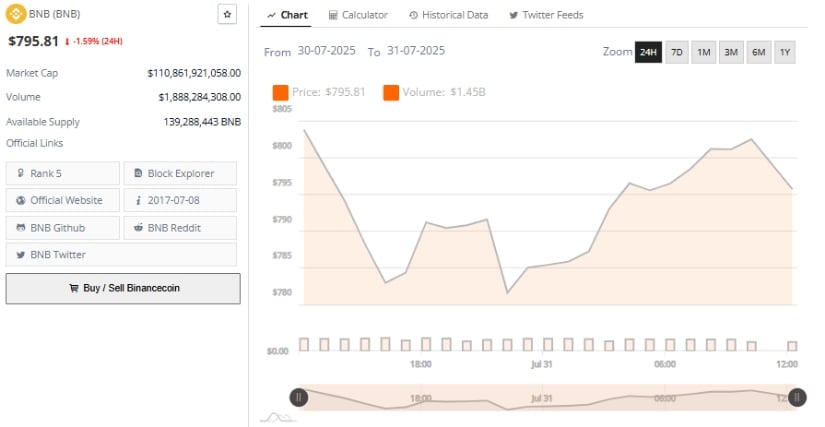825x427 pixels.
Task: Click the $780 y-axis label
Action: click(x=283, y=292)
